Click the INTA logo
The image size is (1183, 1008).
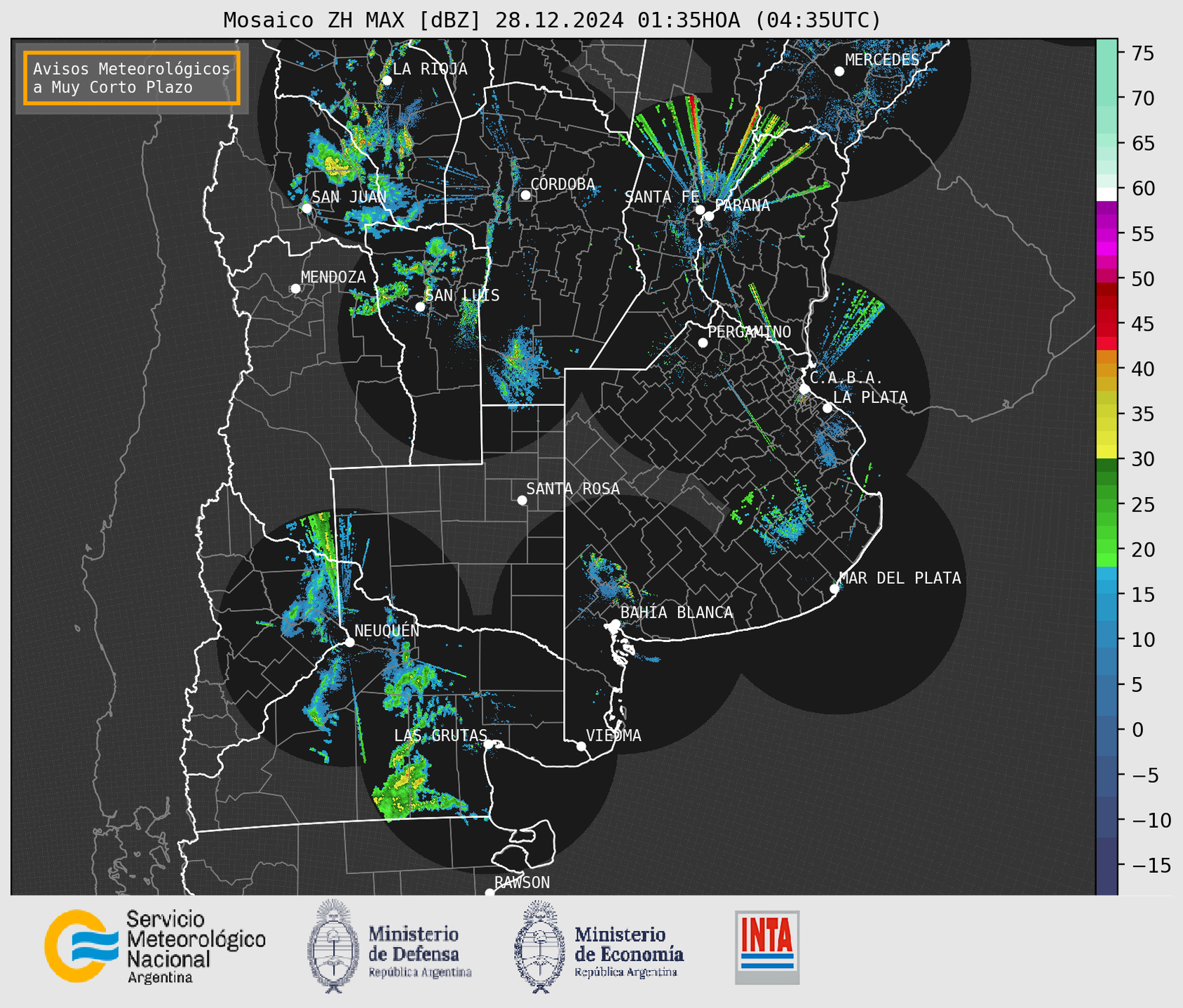pyautogui.click(x=767, y=947)
